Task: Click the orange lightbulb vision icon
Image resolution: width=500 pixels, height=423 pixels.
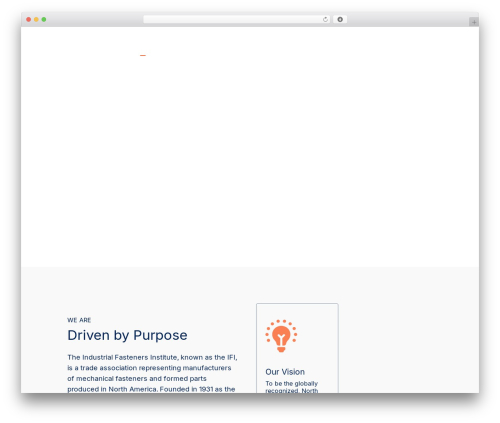Action: coord(281,336)
